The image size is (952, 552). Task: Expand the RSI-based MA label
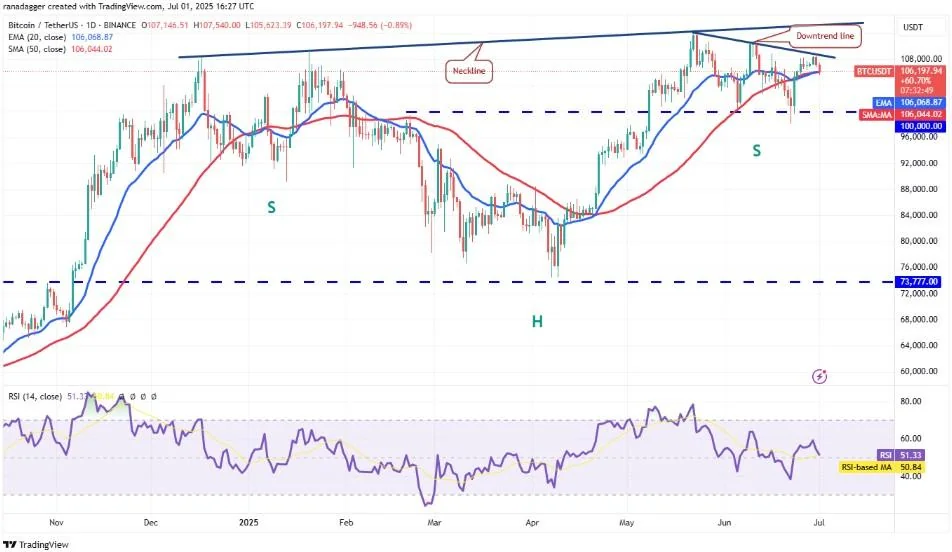pyautogui.click(x=866, y=467)
